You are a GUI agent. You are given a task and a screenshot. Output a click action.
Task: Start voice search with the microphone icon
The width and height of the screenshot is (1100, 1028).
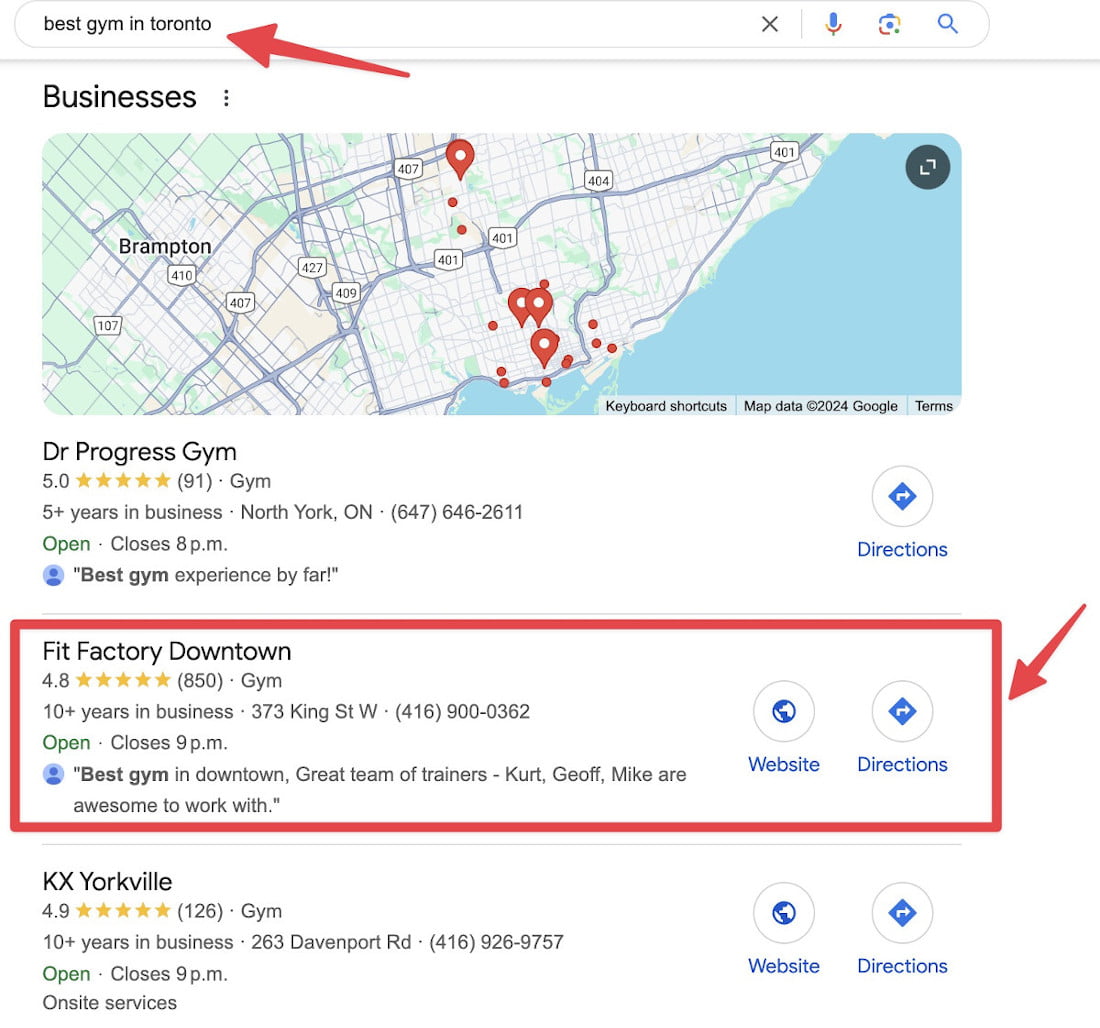(833, 24)
